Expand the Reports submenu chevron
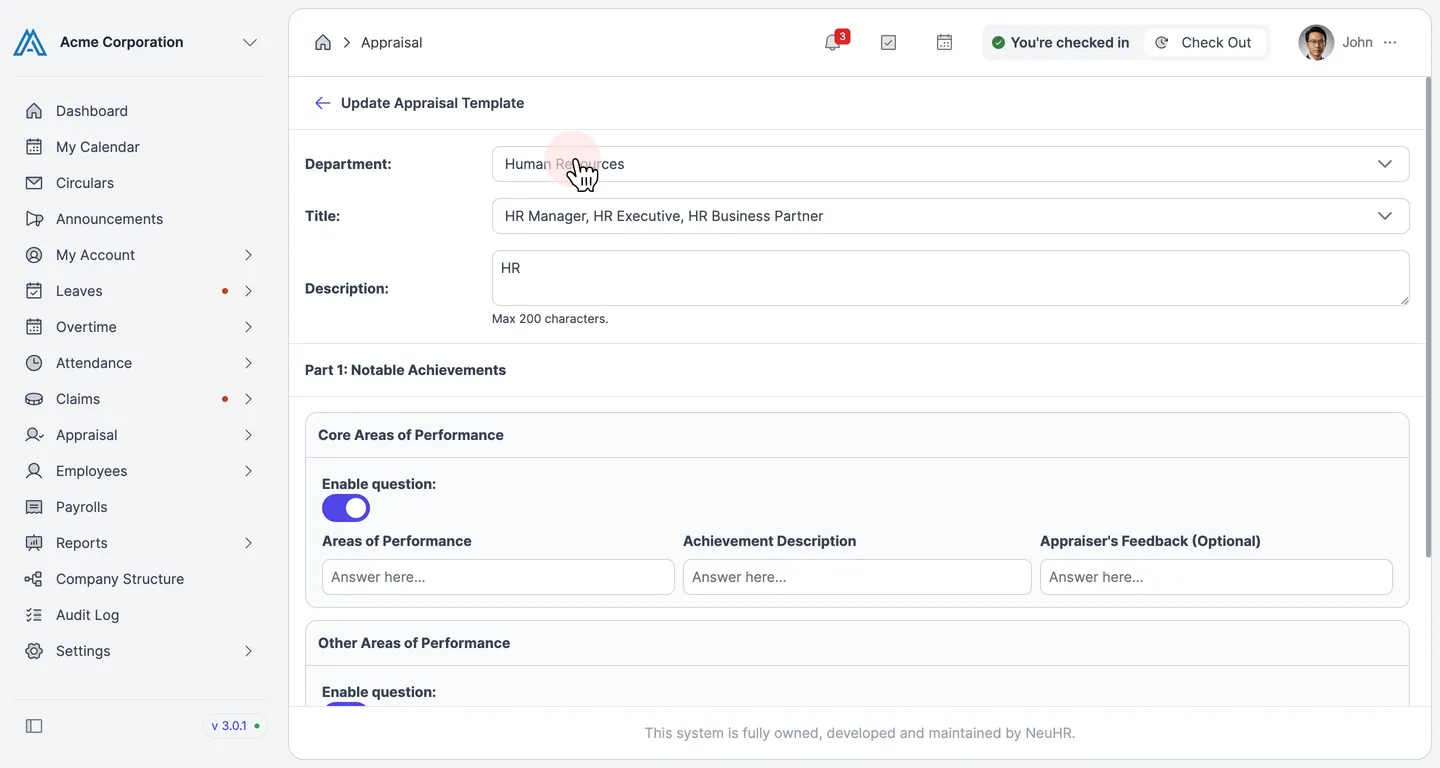 (x=248, y=543)
